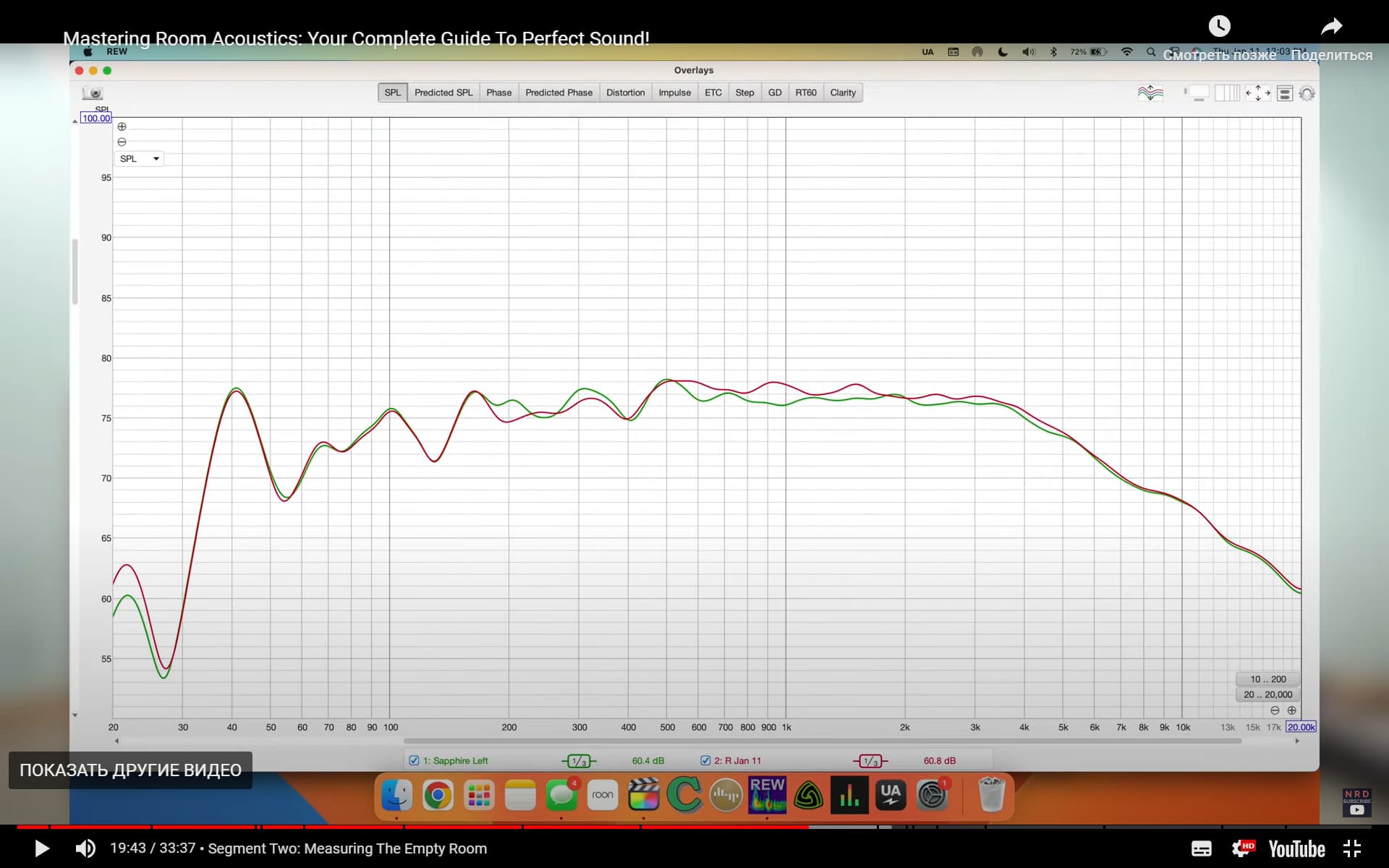Set range with the 20 .. 20,000 button
The height and width of the screenshot is (868, 1389).
coord(1267,694)
